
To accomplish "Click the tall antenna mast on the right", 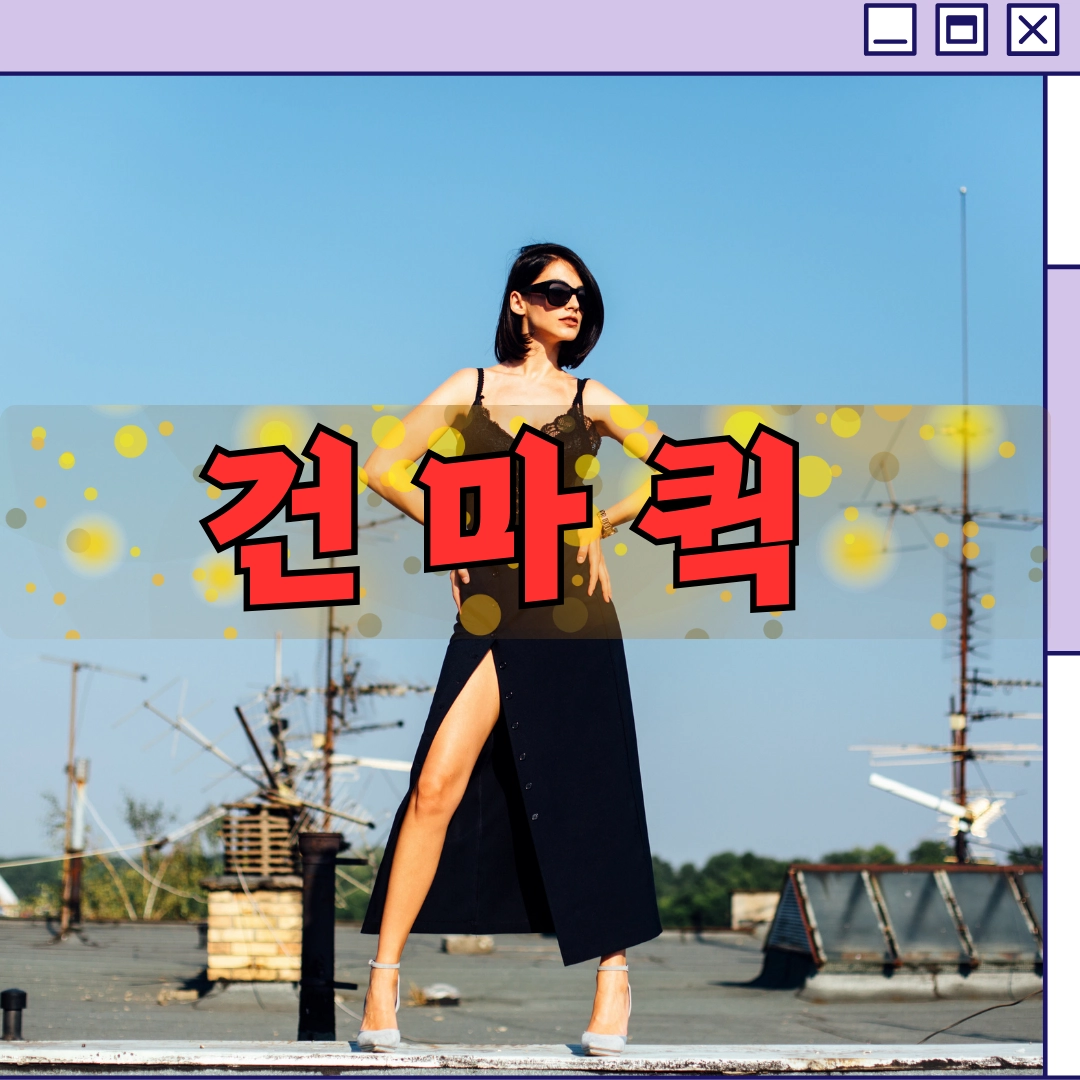I will pyautogui.click(x=963, y=523).
